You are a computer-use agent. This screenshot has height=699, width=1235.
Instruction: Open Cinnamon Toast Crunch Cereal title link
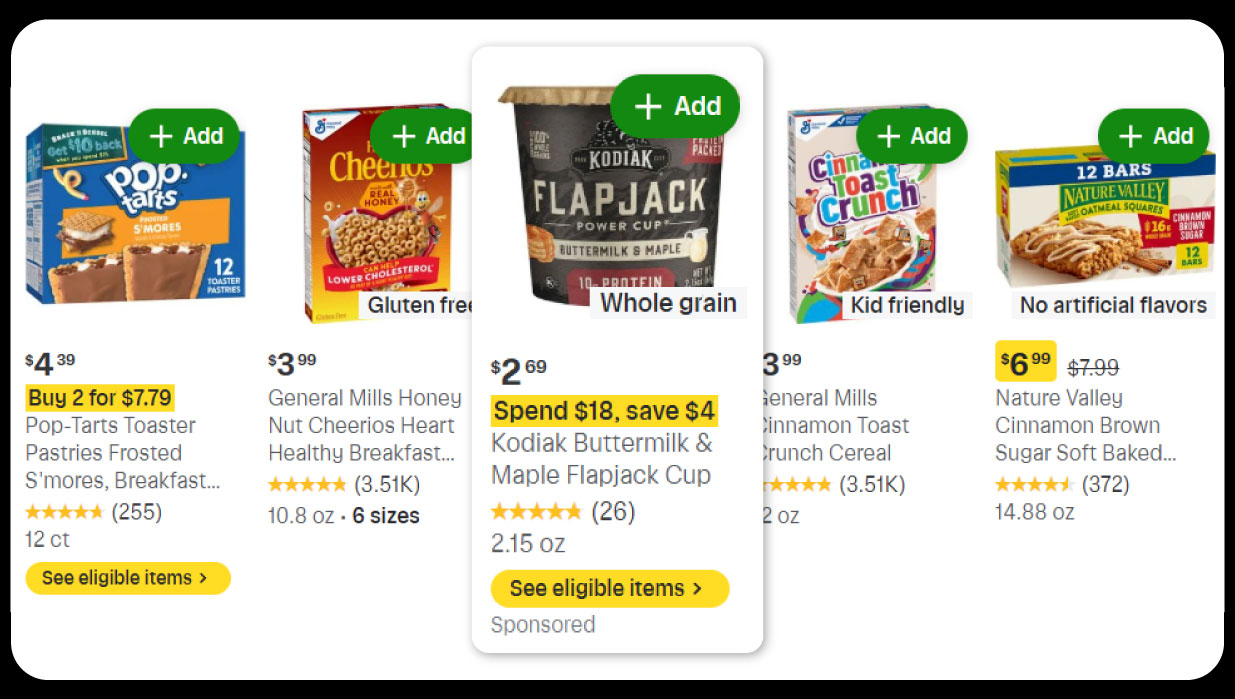point(832,425)
